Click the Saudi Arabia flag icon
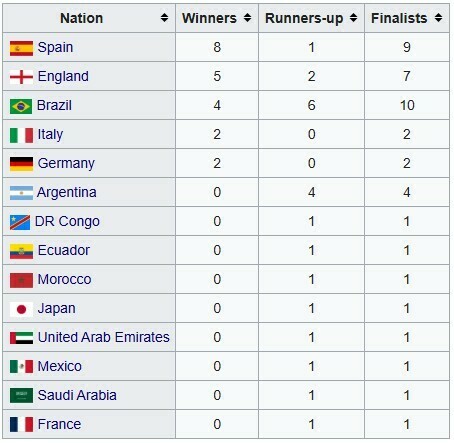 tap(21, 396)
